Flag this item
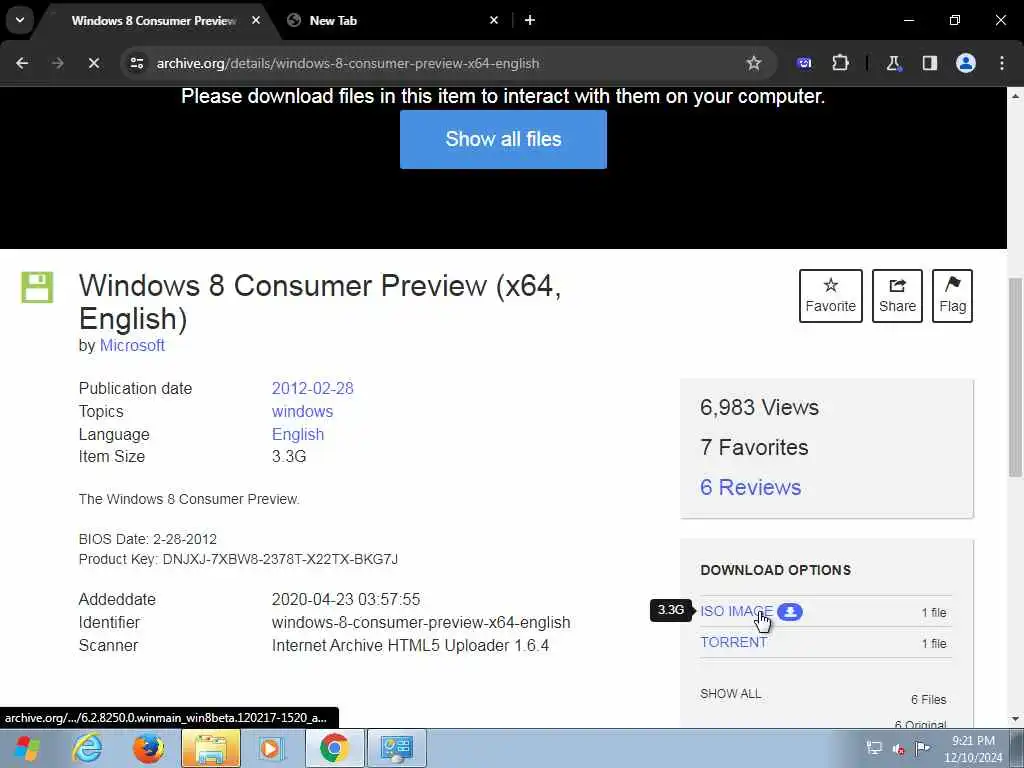The image size is (1024, 768). [952, 296]
